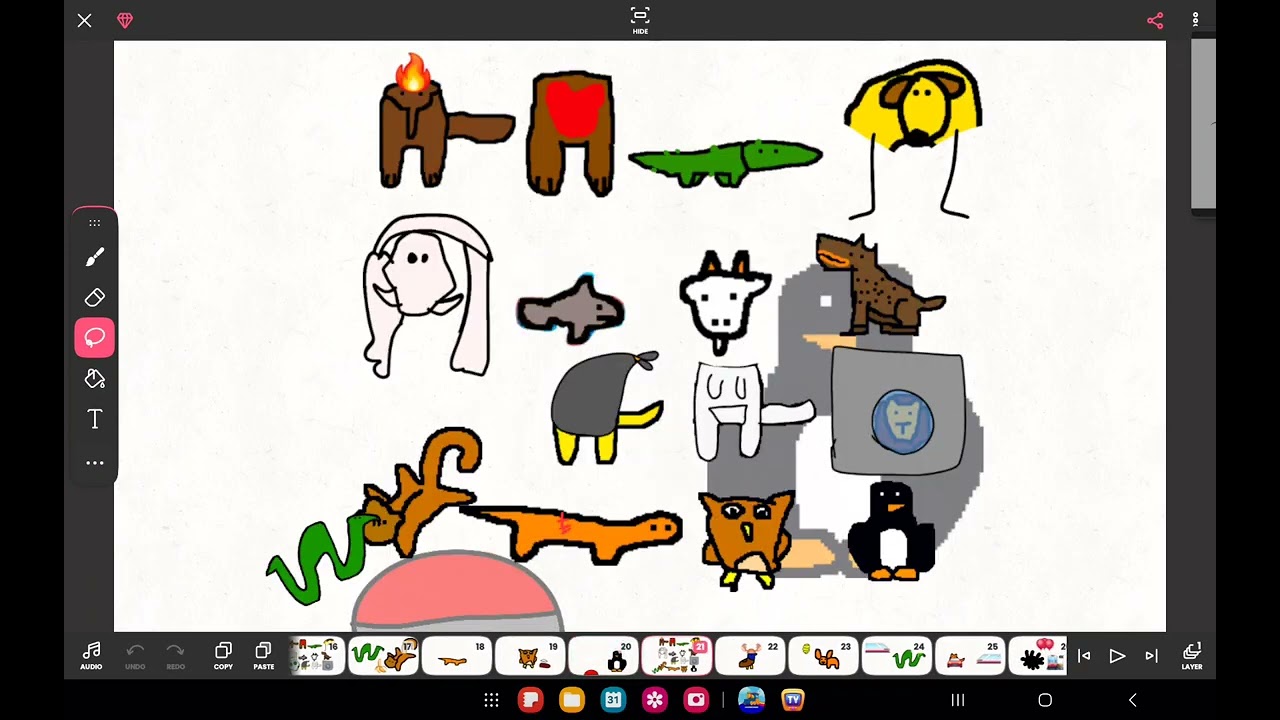Image resolution: width=1280 pixels, height=720 pixels.
Task: Select frame 16 thumbnail
Action: 316,657
